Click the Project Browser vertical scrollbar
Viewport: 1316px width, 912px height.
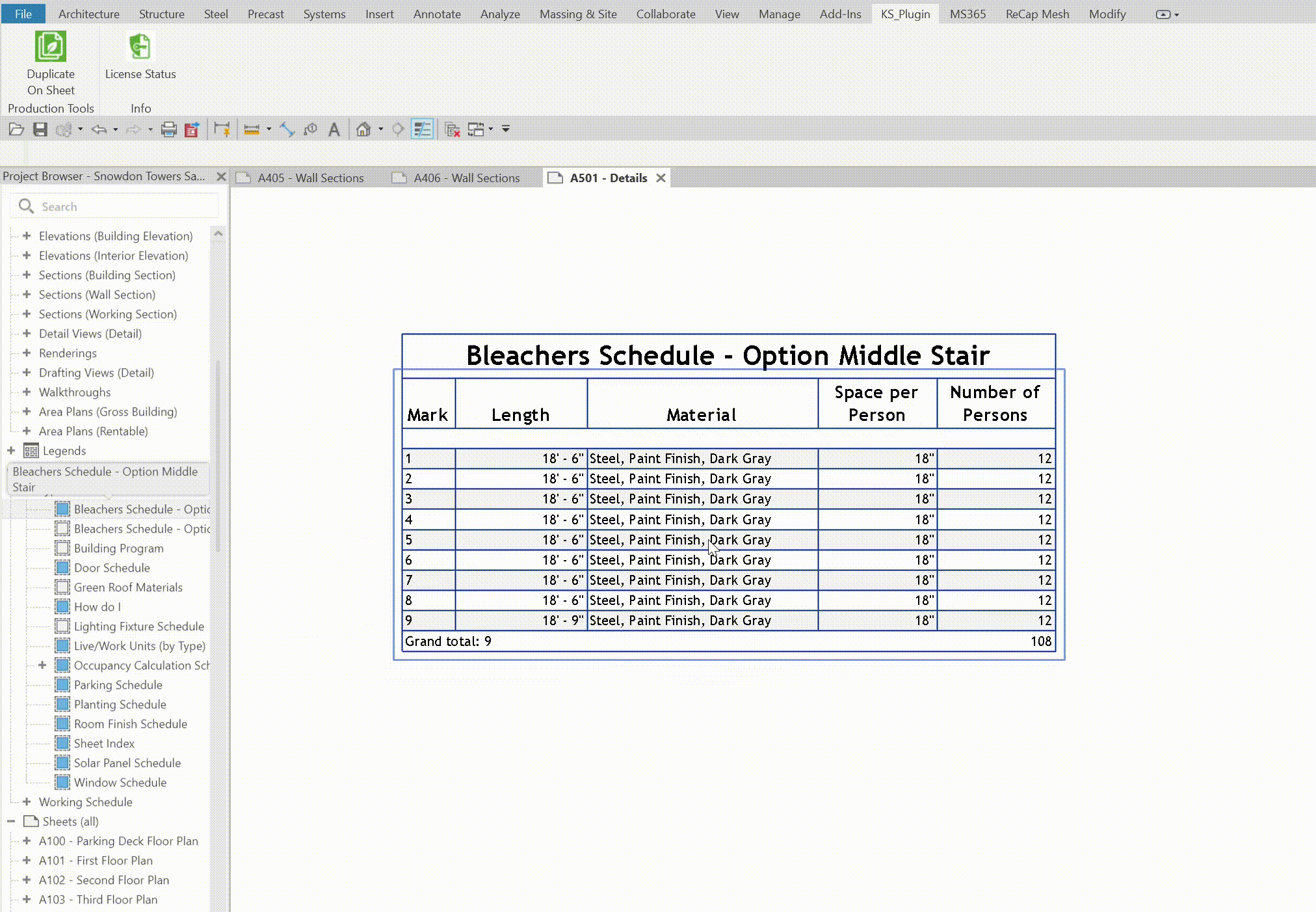coord(218,455)
